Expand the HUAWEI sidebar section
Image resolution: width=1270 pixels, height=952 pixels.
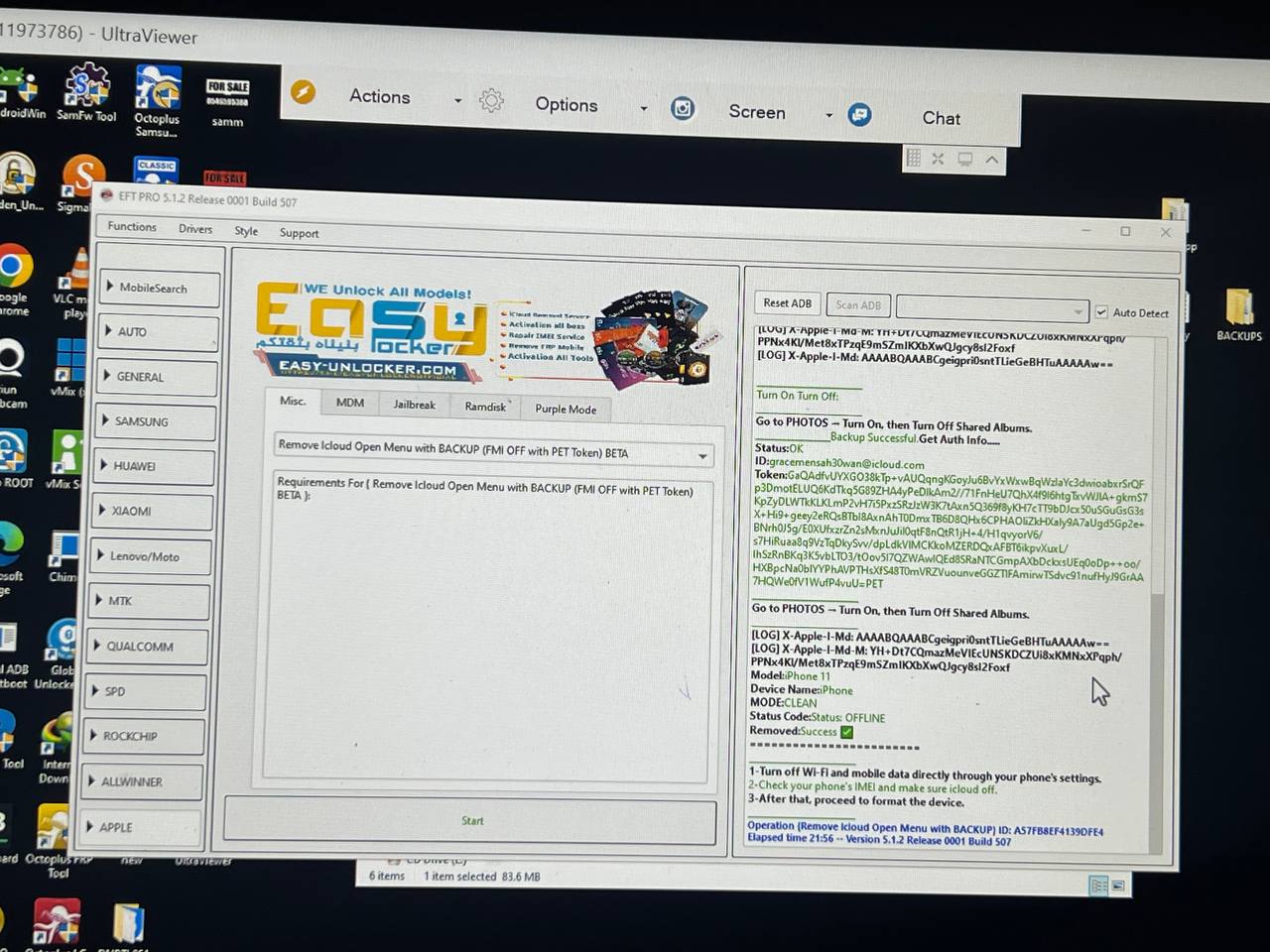(x=155, y=466)
